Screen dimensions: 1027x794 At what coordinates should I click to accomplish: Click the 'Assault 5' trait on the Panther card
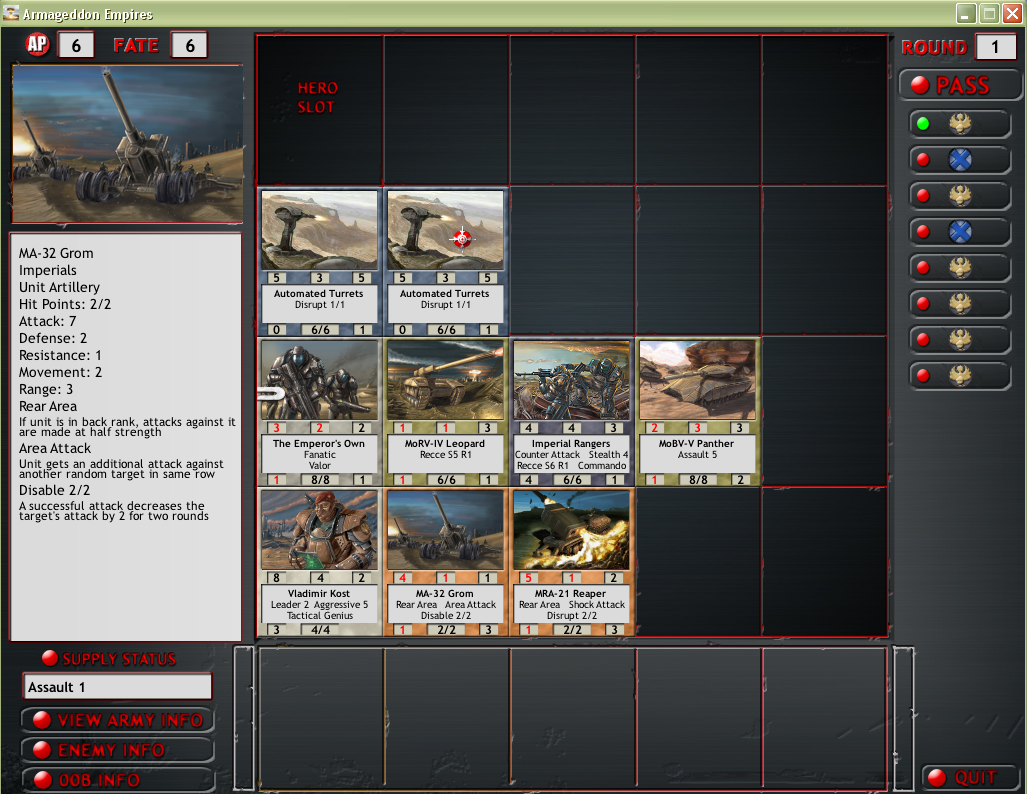(697, 455)
